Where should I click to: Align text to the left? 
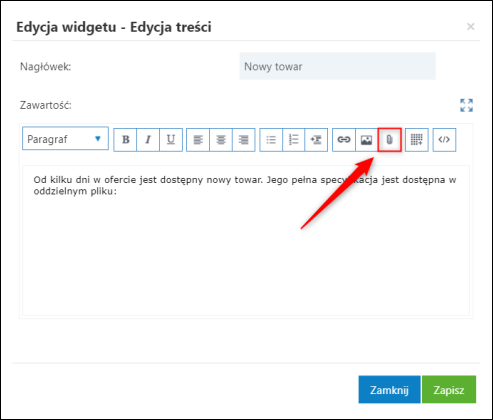click(198, 140)
